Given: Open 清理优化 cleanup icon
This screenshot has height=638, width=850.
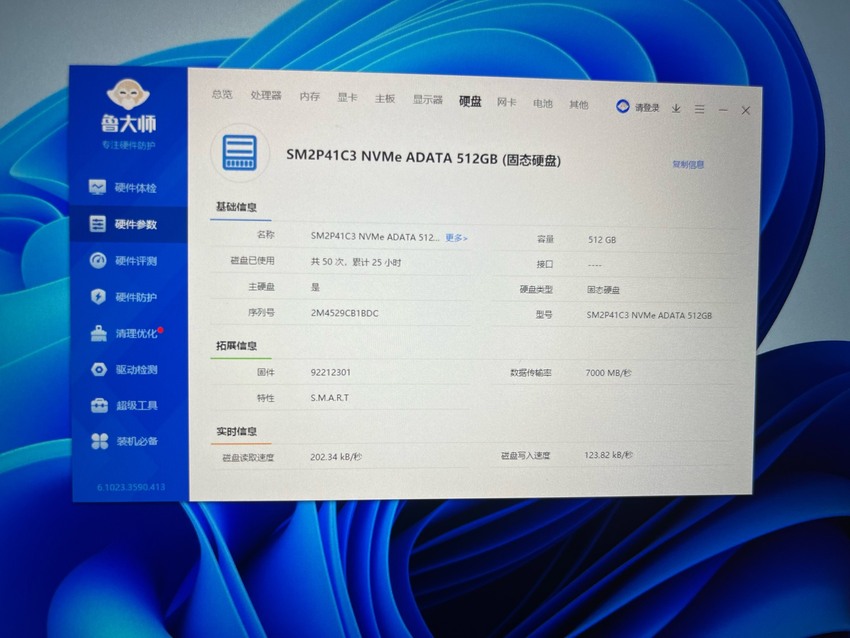Looking at the screenshot, I should click(x=99, y=333).
